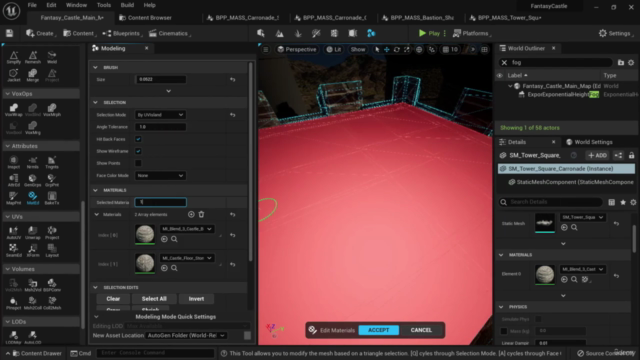
Task: Open the Tools menu
Action: (104, 5)
